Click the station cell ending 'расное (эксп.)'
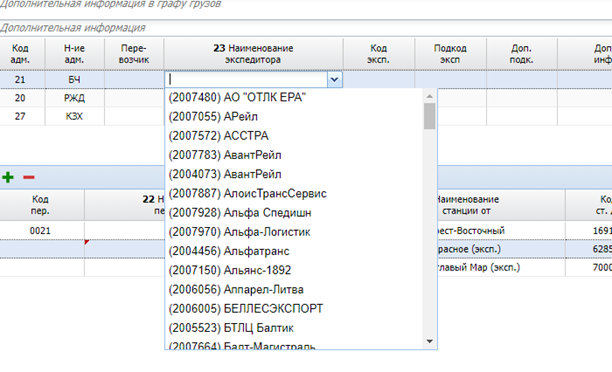The height and width of the screenshot is (372, 612). tap(501, 249)
